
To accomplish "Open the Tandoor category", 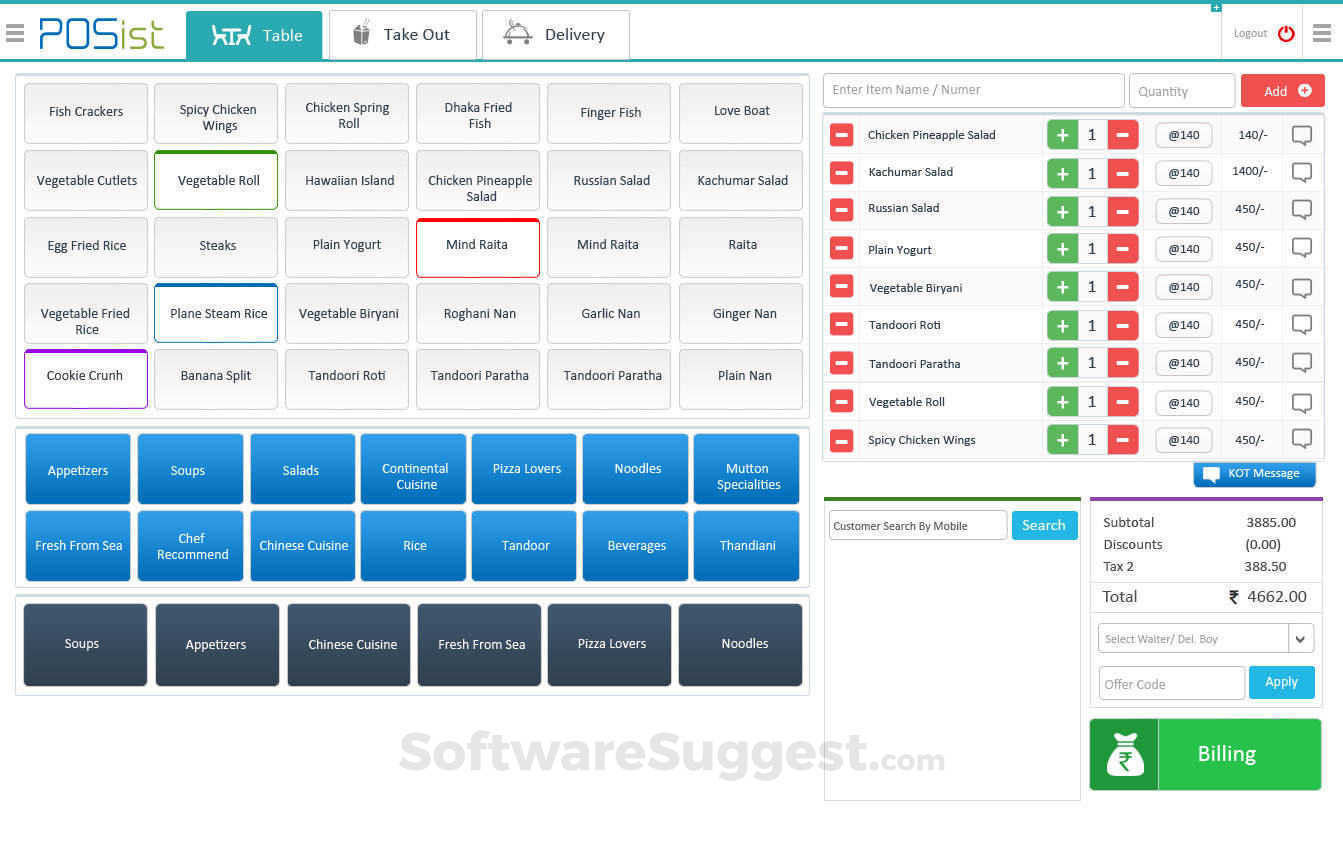I will coord(524,545).
